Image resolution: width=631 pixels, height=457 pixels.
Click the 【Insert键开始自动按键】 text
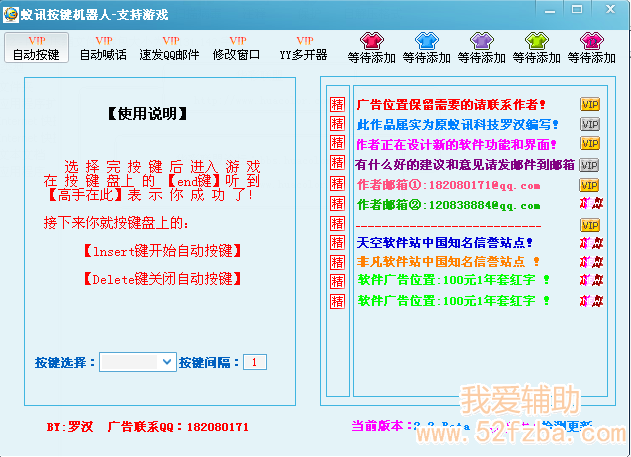[x=162, y=251]
